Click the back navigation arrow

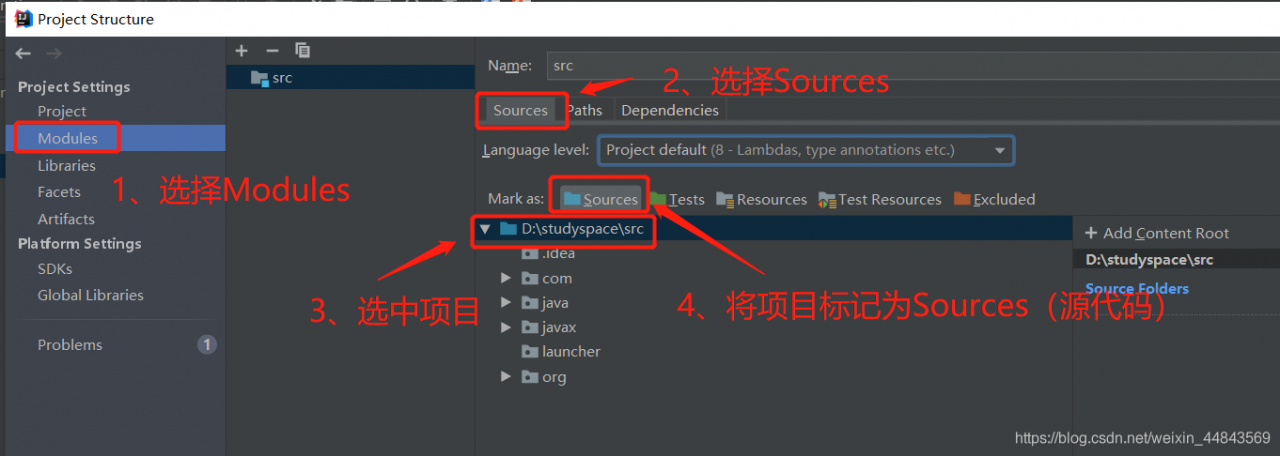[22, 54]
